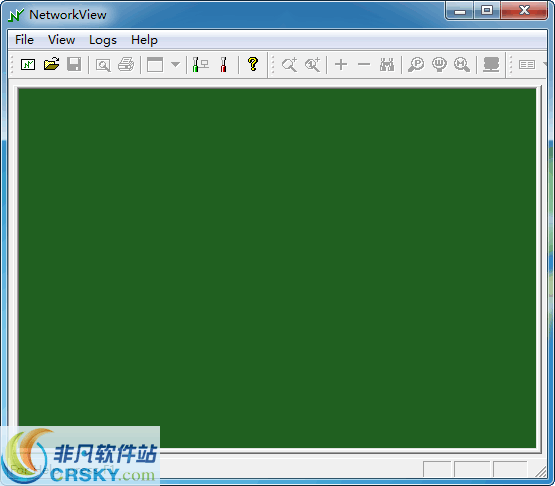Expand the window layout dropdown arrow
The width and height of the screenshot is (555, 486).
point(176,65)
